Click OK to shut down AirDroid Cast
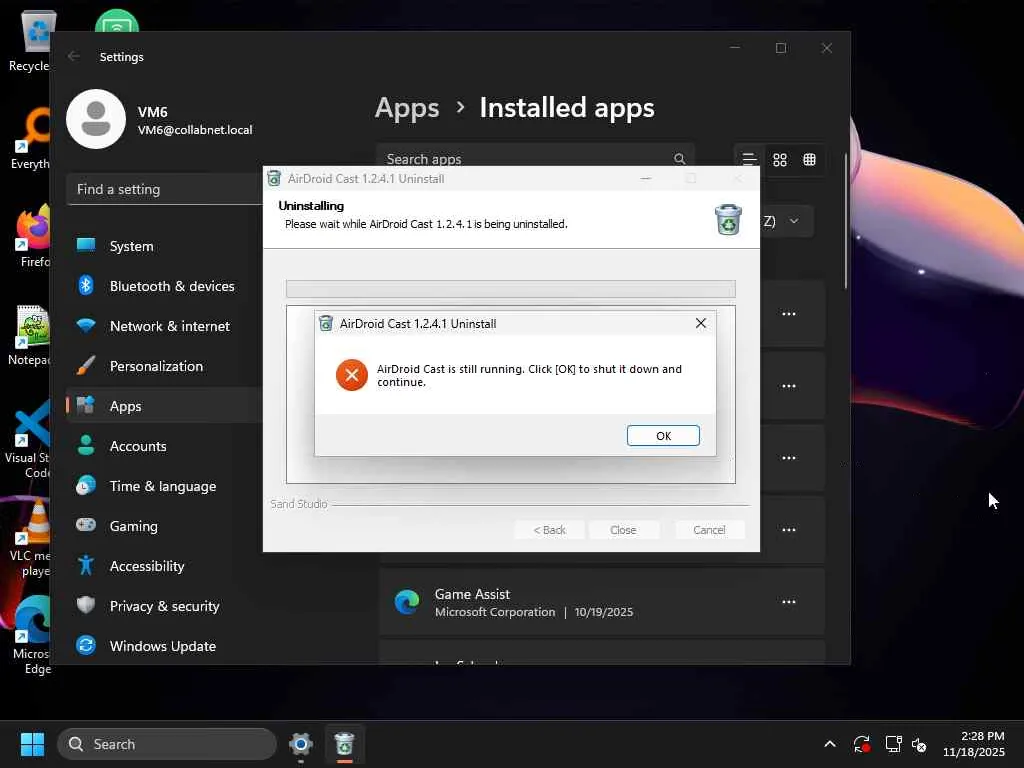1024x768 pixels. pyautogui.click(x=663, y=436)
